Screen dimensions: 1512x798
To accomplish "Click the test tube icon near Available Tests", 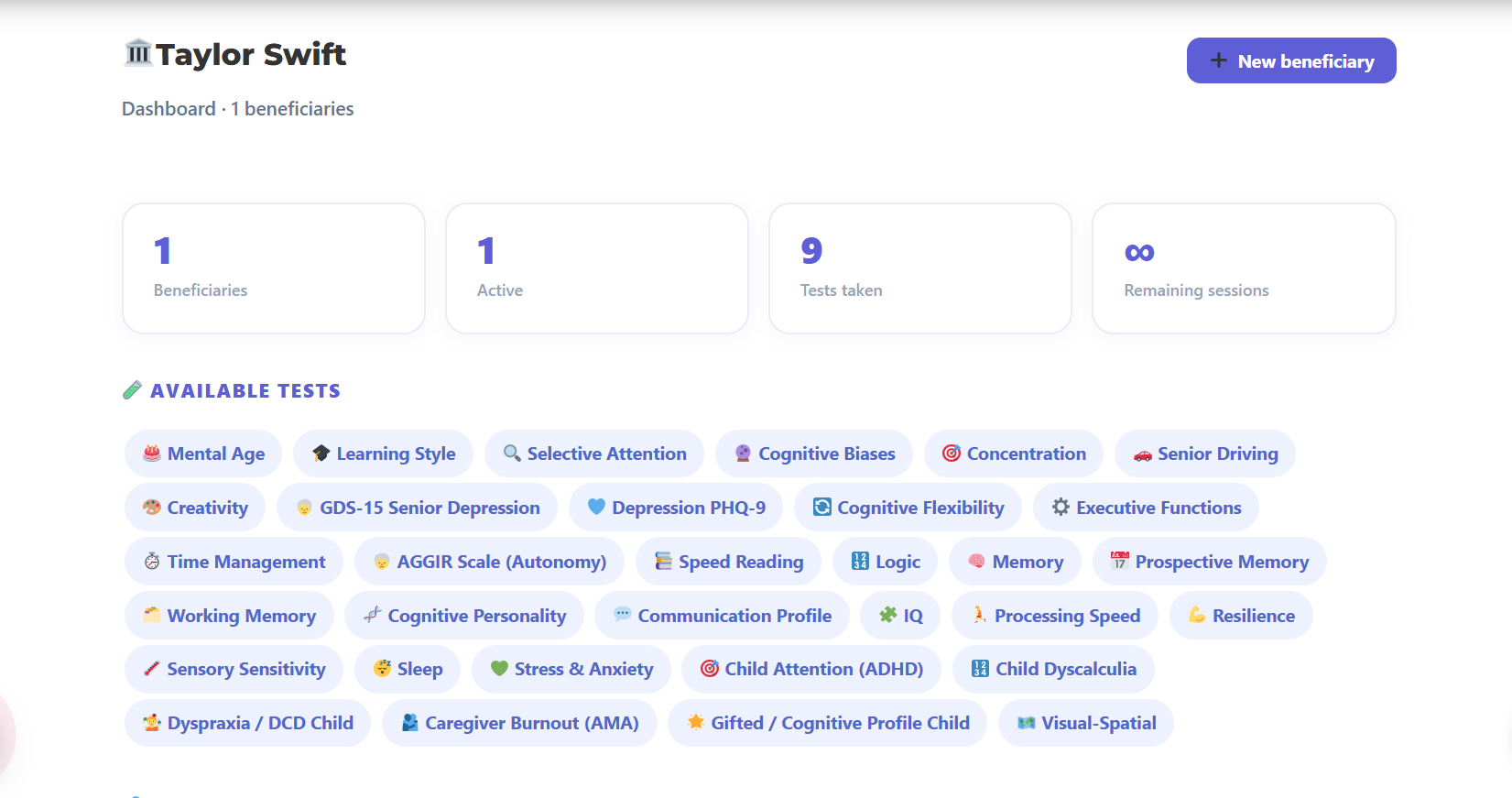I will coord(132,390).
